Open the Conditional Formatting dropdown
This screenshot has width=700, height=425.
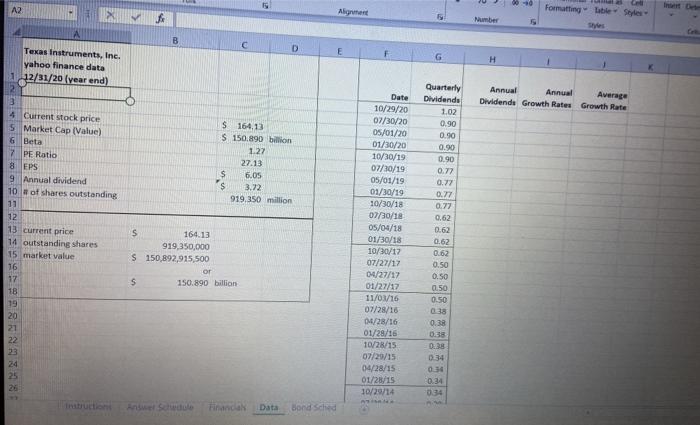(x=566, y=8)
